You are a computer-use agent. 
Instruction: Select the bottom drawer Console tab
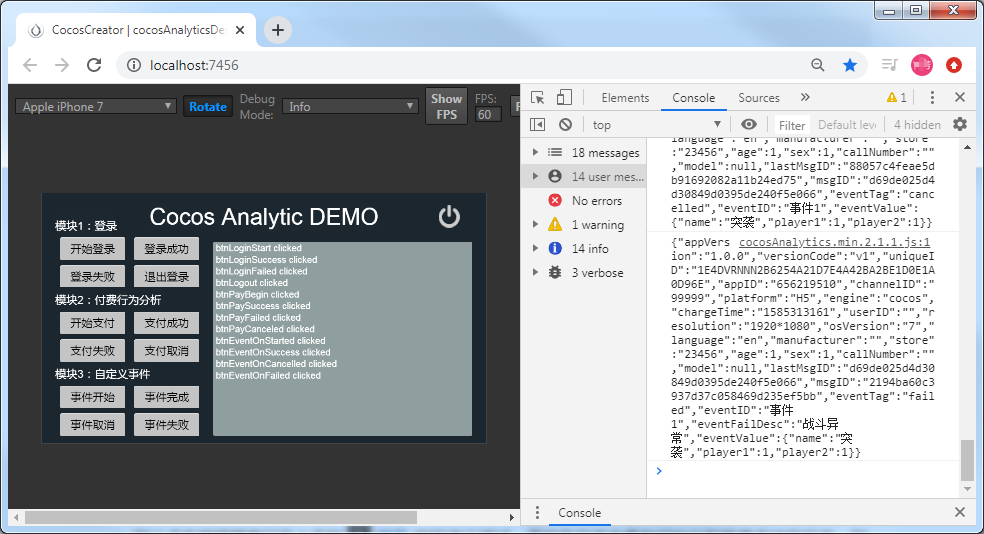click(579, 513)
